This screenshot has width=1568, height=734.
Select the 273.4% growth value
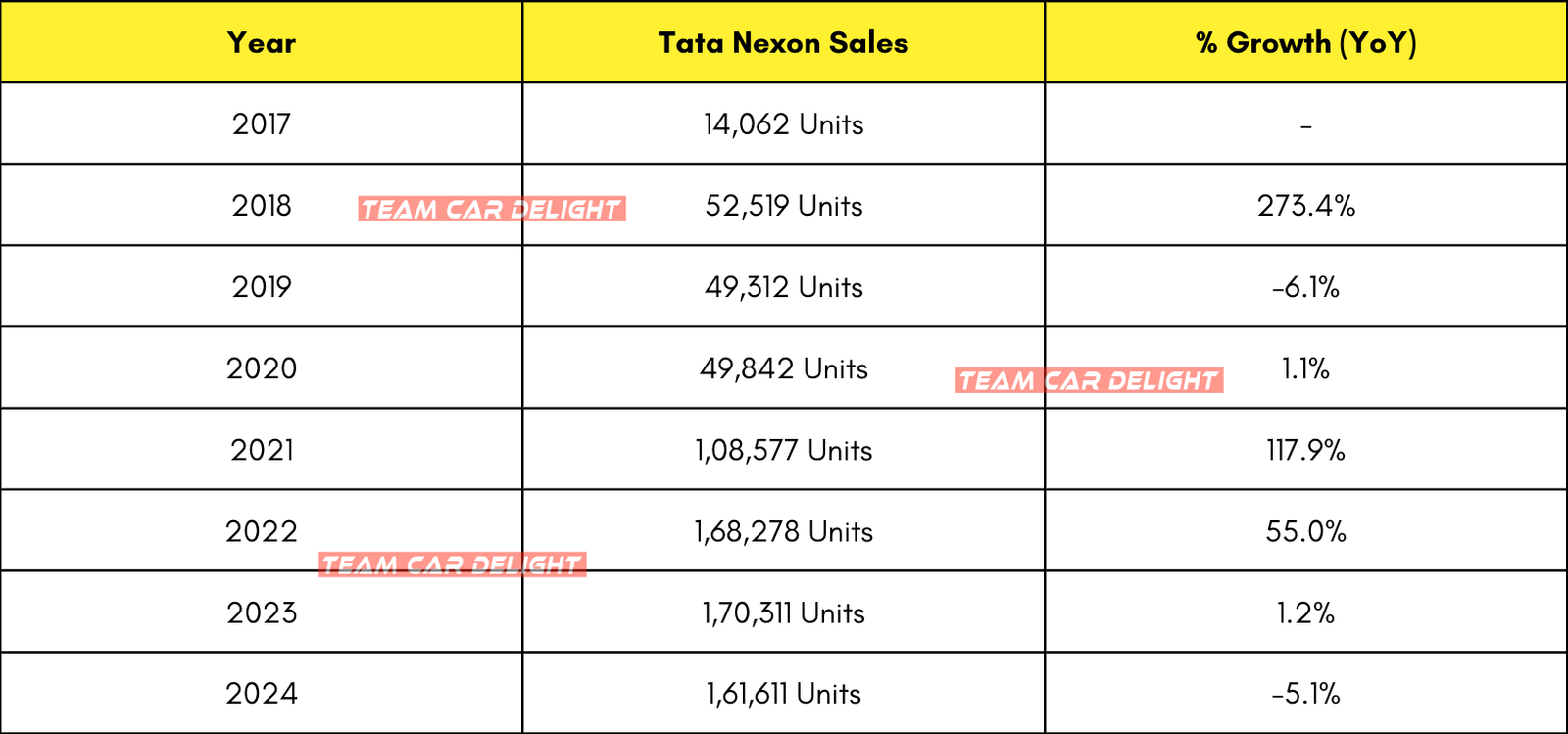1305,206
